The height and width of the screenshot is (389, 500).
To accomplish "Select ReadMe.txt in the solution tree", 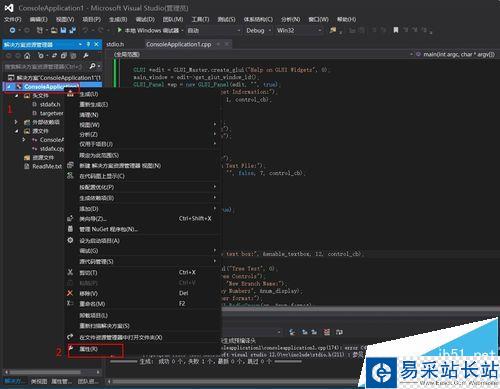I will [x=47, y=166].
